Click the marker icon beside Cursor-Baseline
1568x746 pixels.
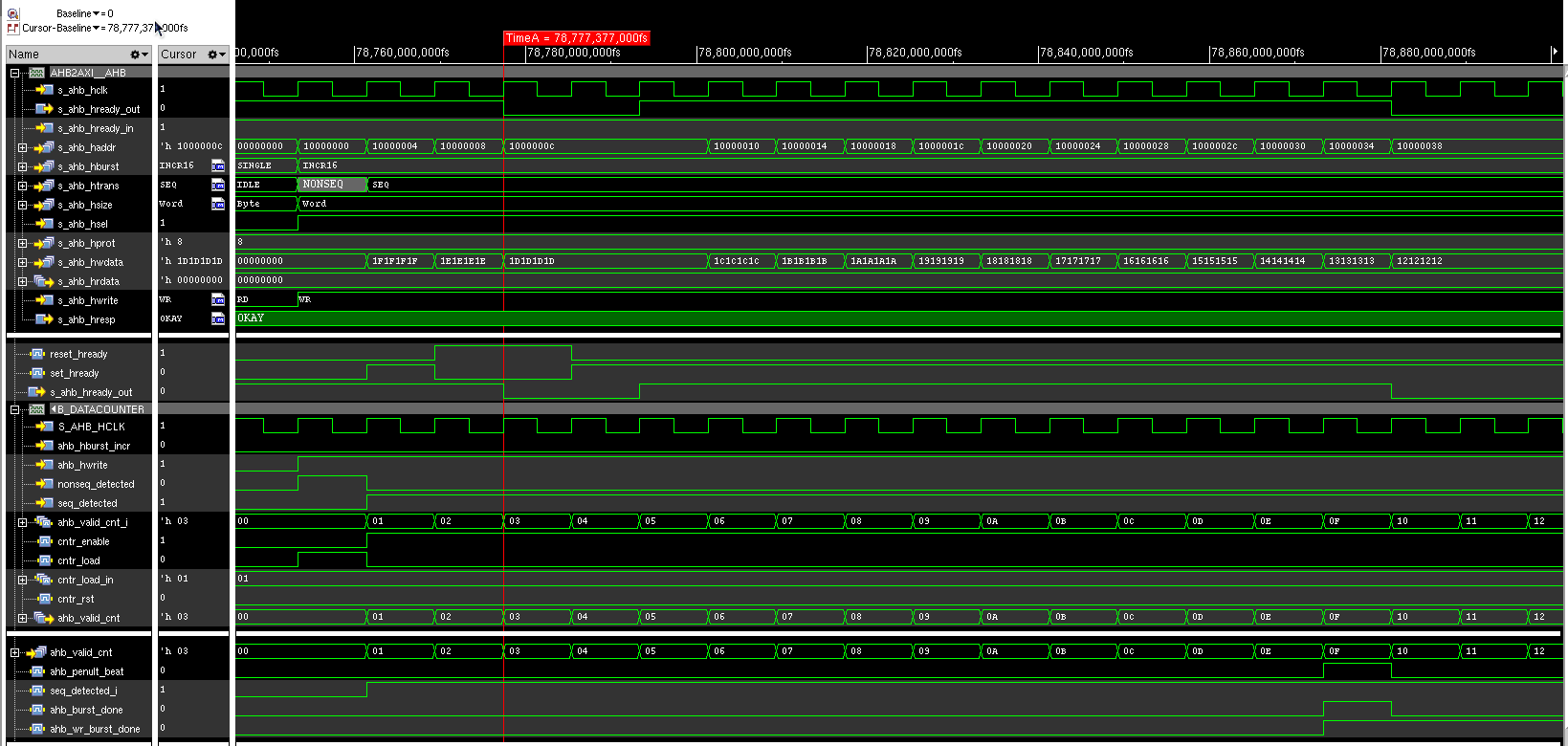pyautogui.click(x=13, y=29)
